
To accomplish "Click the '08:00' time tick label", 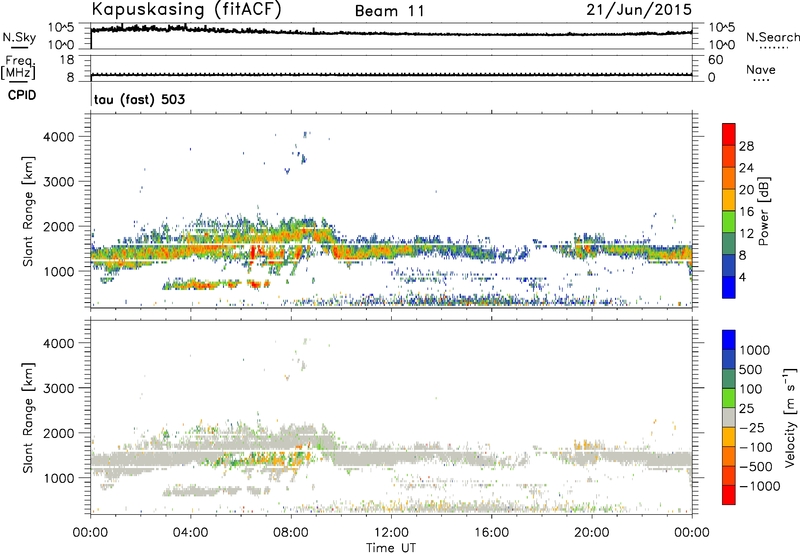I will [x=291, y=533].
